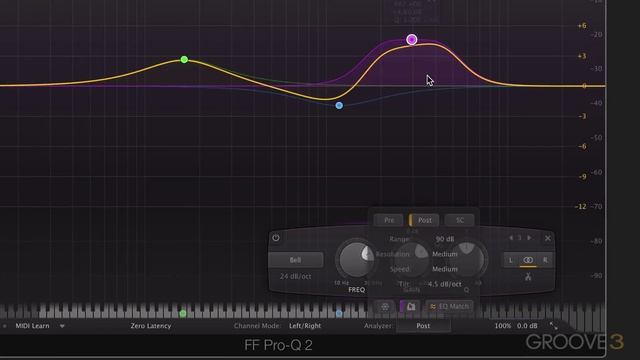Screen dimensions: 640x360
Task: Open the Bell filter shape selector
Action: [296, 260]
